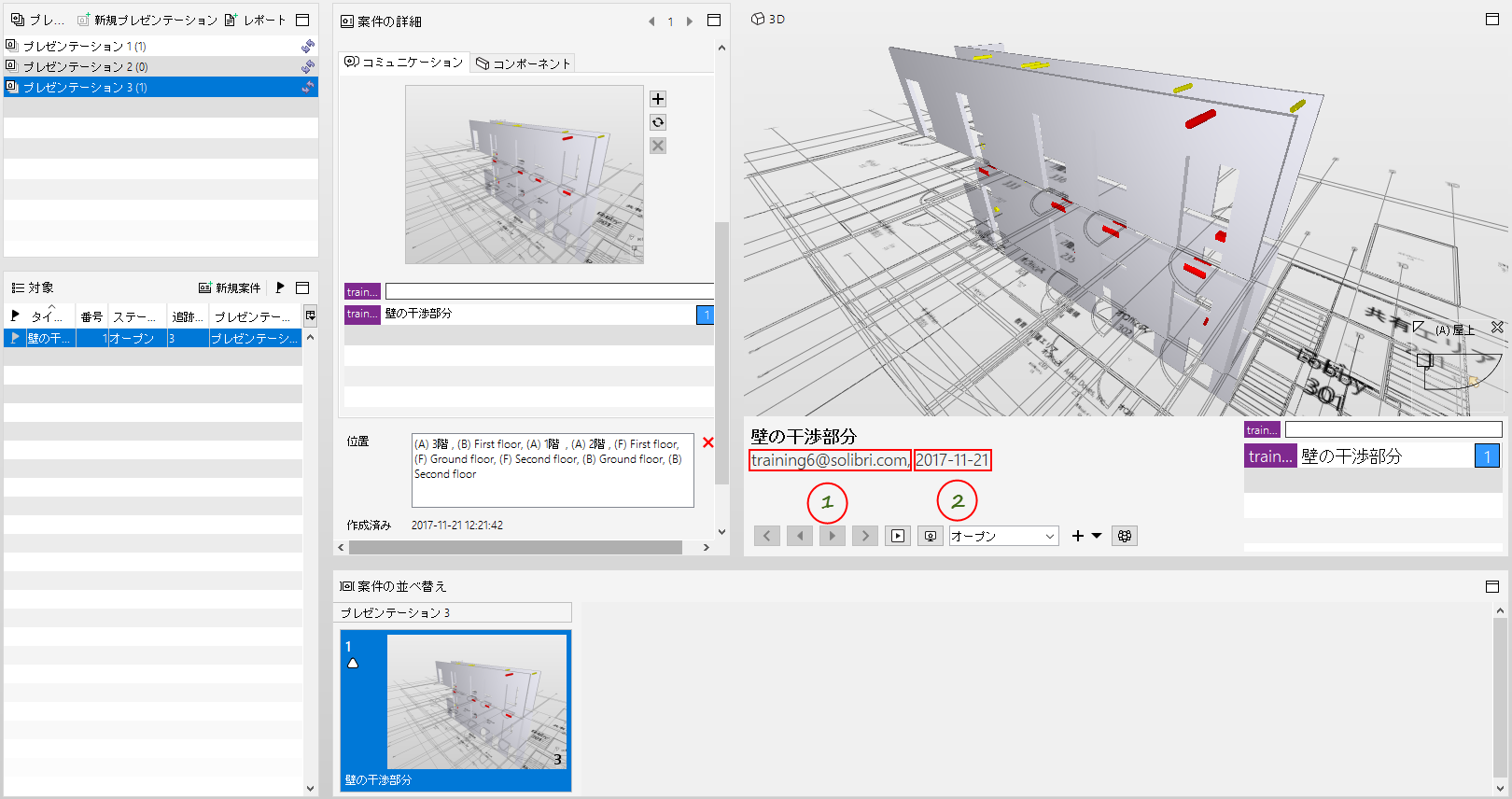Click the details horizontal scrollbar
Screen dimensions: 1512x799
(x=515, y=548)
